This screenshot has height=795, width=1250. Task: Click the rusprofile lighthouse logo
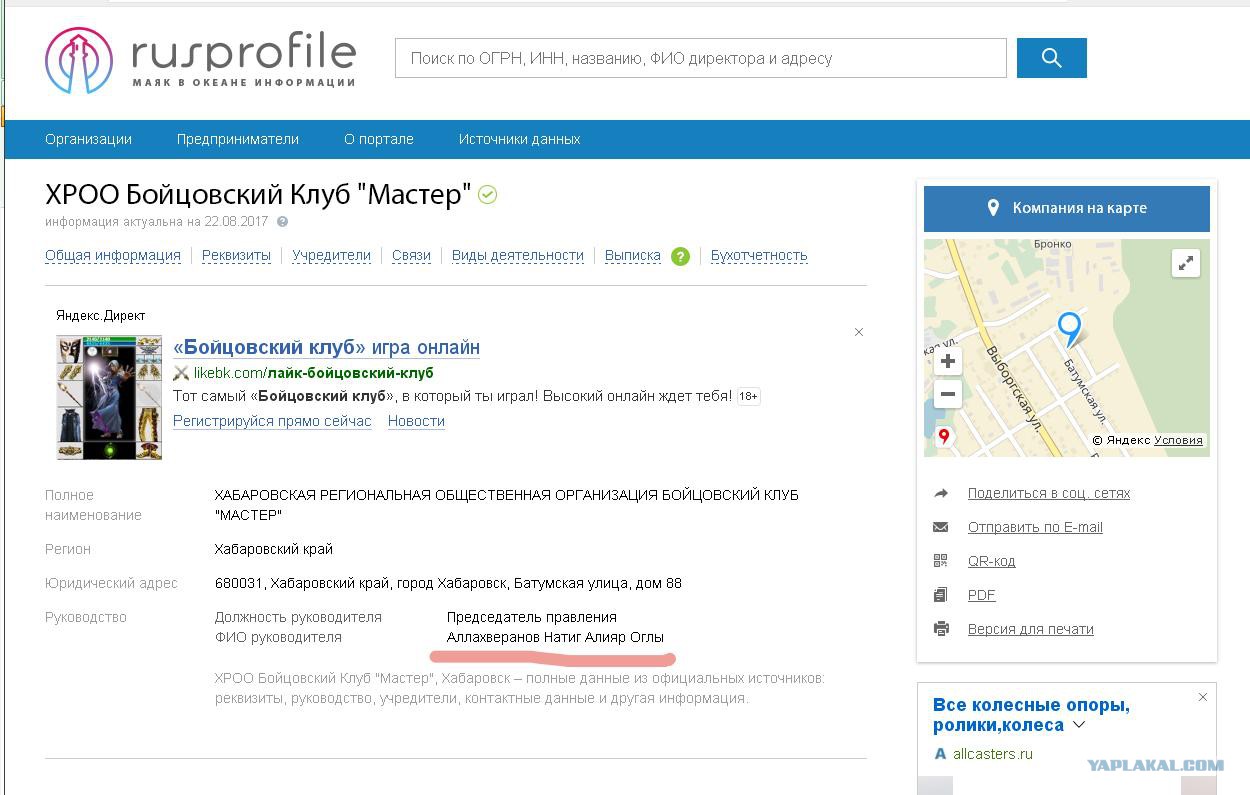click(79, 60)
